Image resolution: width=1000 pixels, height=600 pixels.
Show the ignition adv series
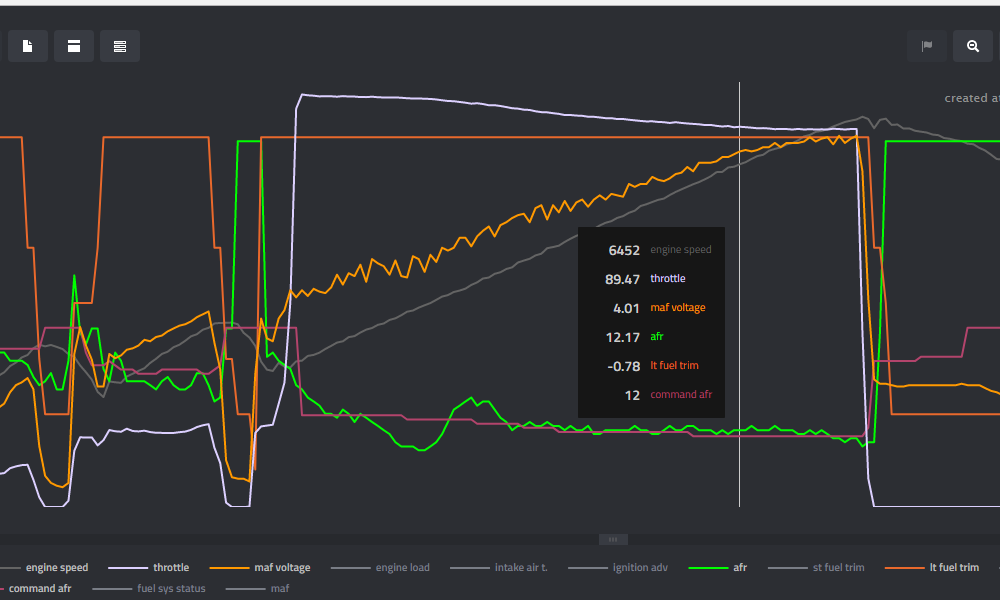tap(640, 568)
